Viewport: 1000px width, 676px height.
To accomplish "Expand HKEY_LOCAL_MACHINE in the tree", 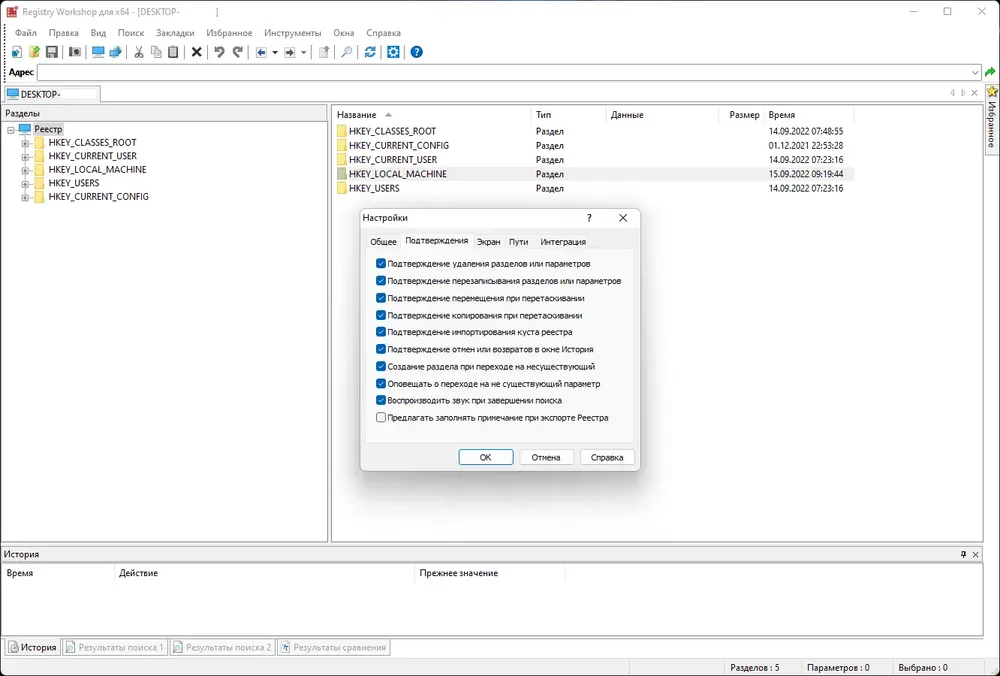I will click(x=25, y=170).
